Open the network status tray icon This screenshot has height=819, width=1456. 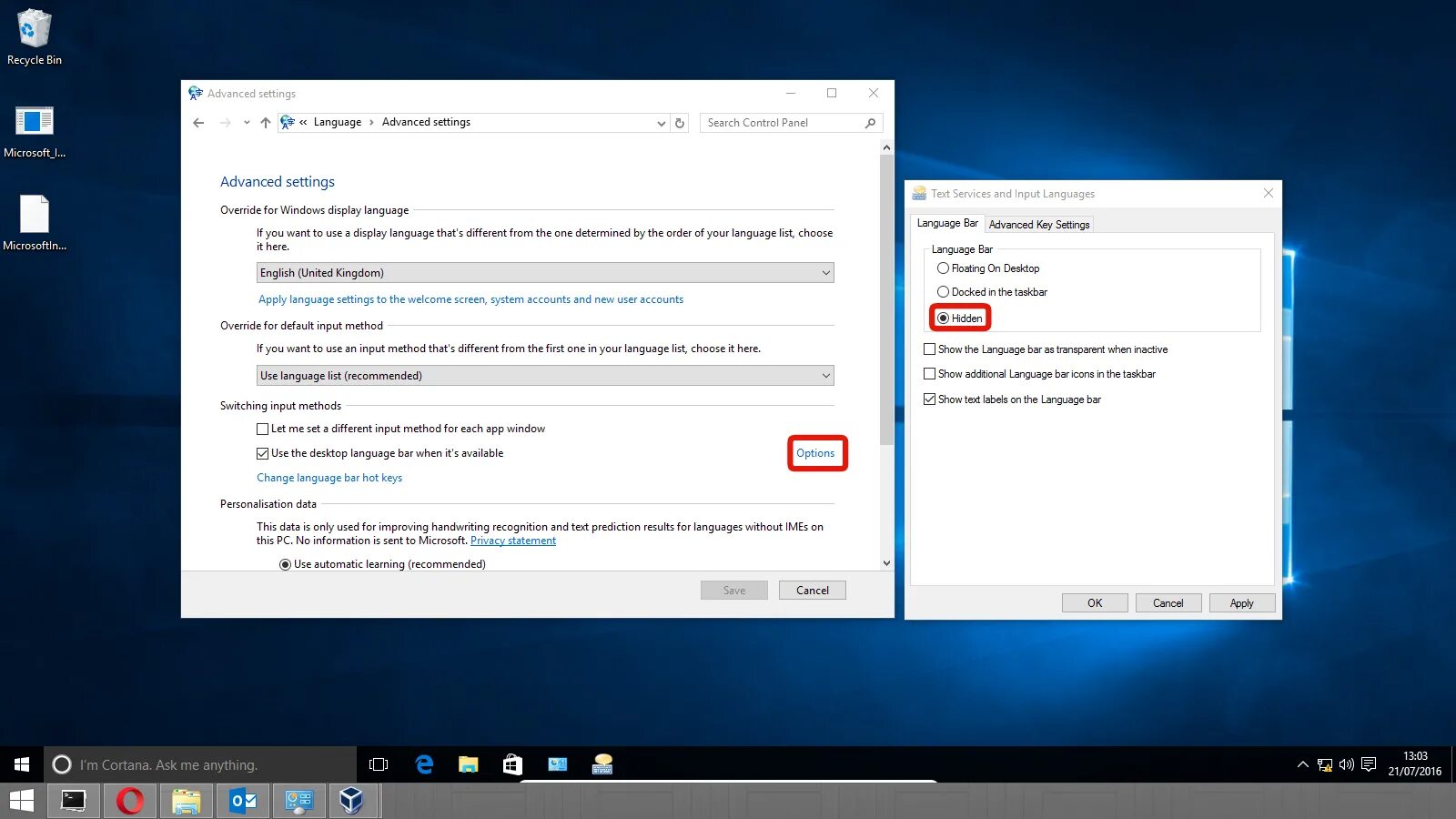[1325, 764]
